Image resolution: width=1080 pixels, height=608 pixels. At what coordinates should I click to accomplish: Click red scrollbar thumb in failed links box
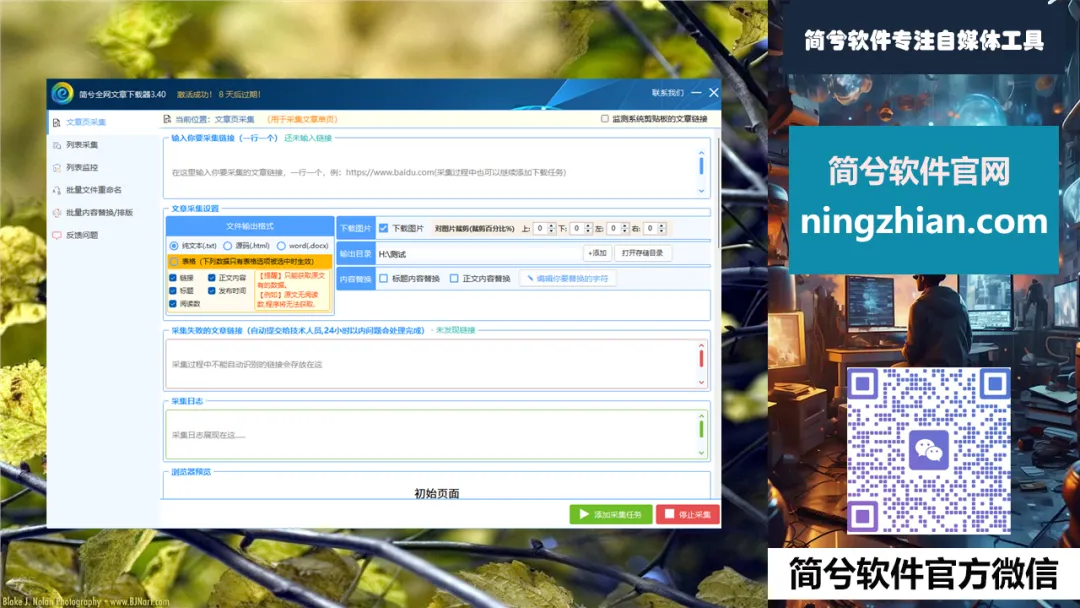[x=701, y=359]
